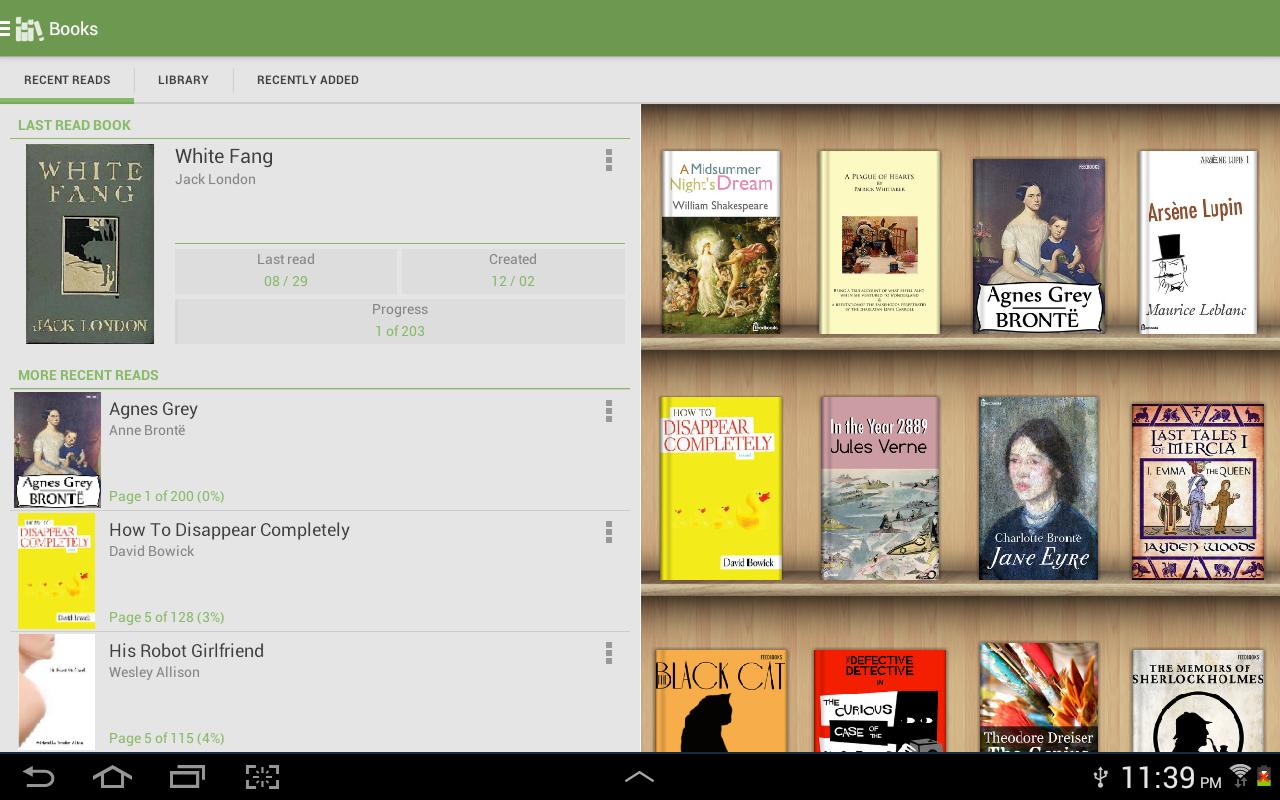Expand the Last read date field
The height and width of the screenshot is (800, 1280).
(286, 270)
